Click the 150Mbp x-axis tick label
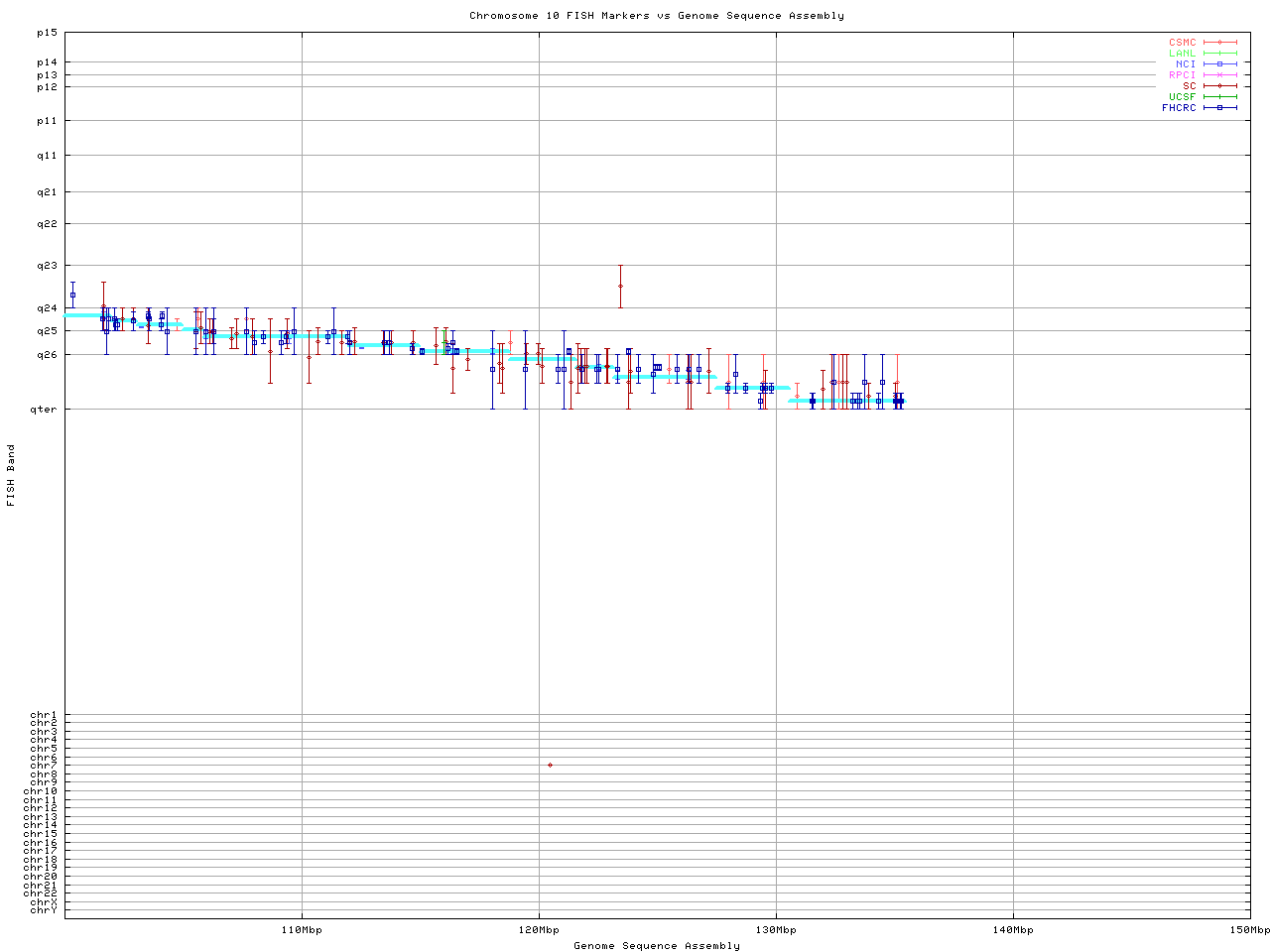This screenshot has height=952, width=1270. pos(1249,930)
